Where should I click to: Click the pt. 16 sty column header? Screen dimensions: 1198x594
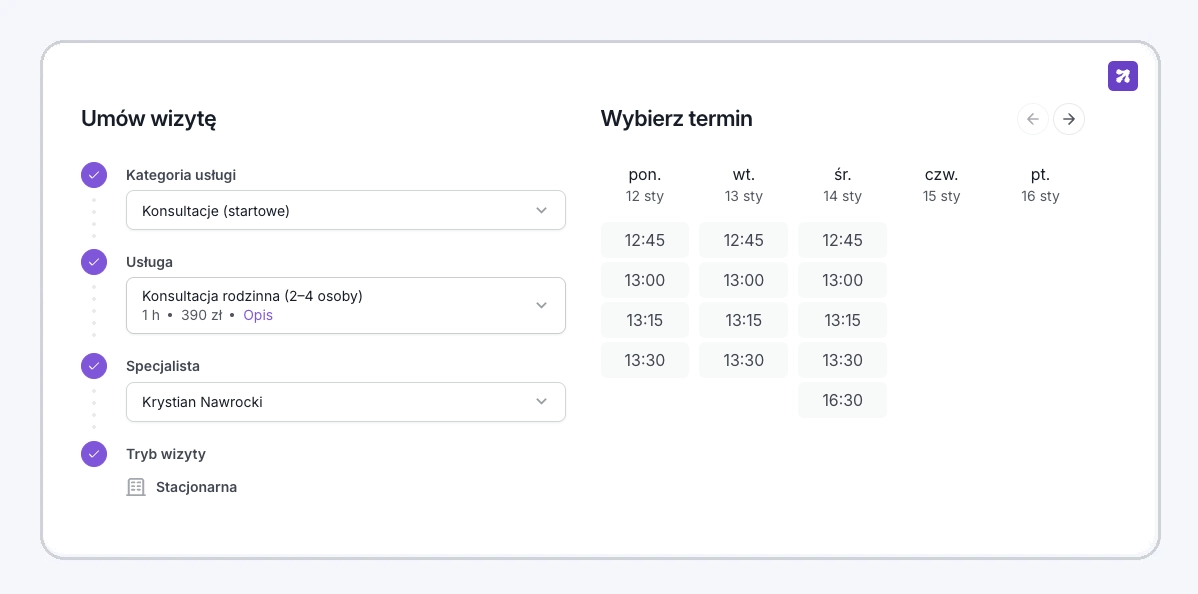[1040, 185]
